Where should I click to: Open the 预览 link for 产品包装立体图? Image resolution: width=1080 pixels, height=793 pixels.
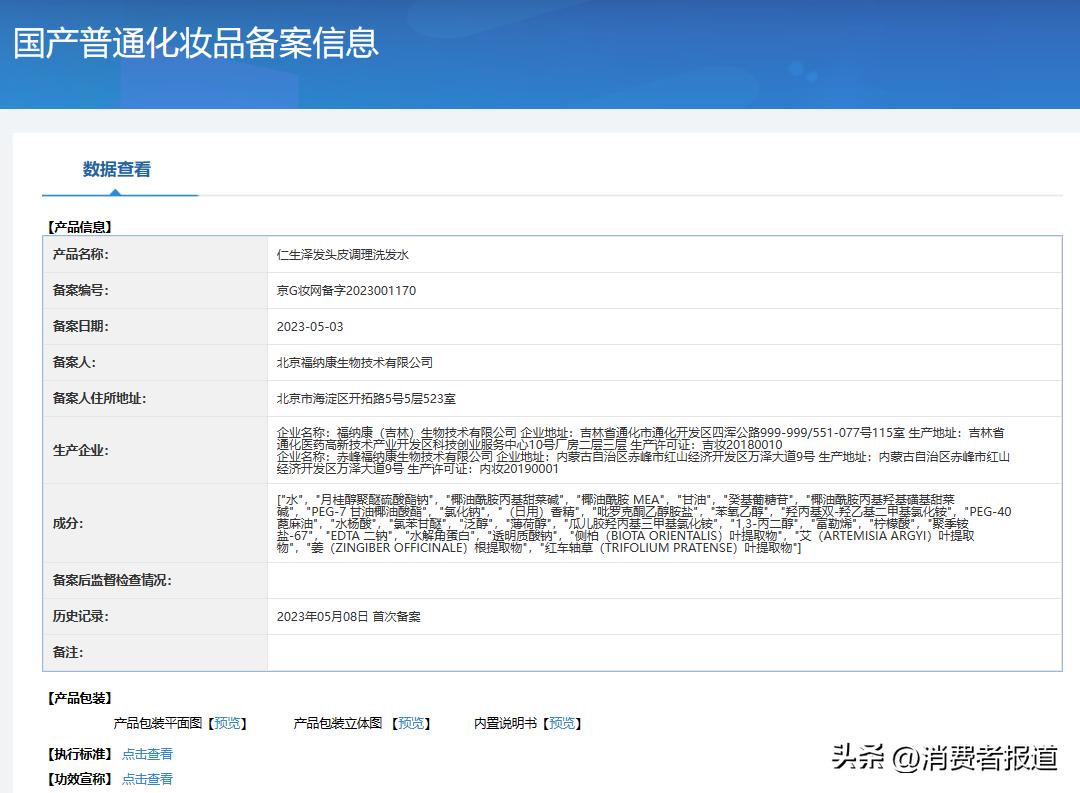[412, 723]
